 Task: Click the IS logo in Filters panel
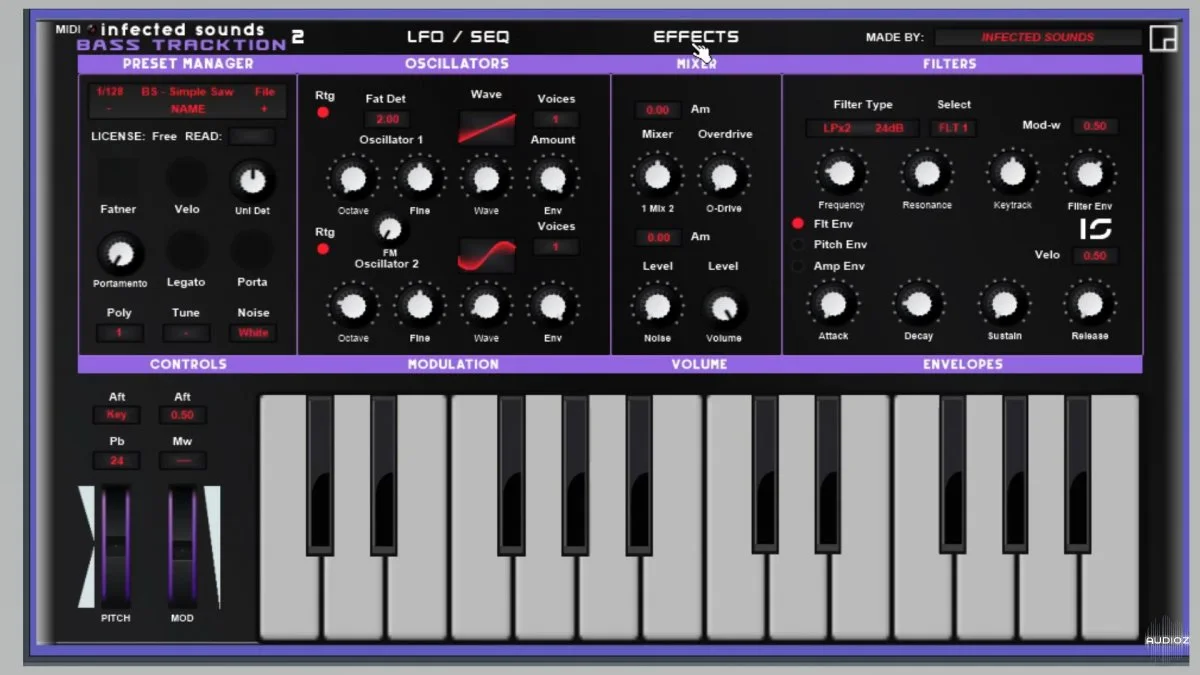pos(1095,229)
